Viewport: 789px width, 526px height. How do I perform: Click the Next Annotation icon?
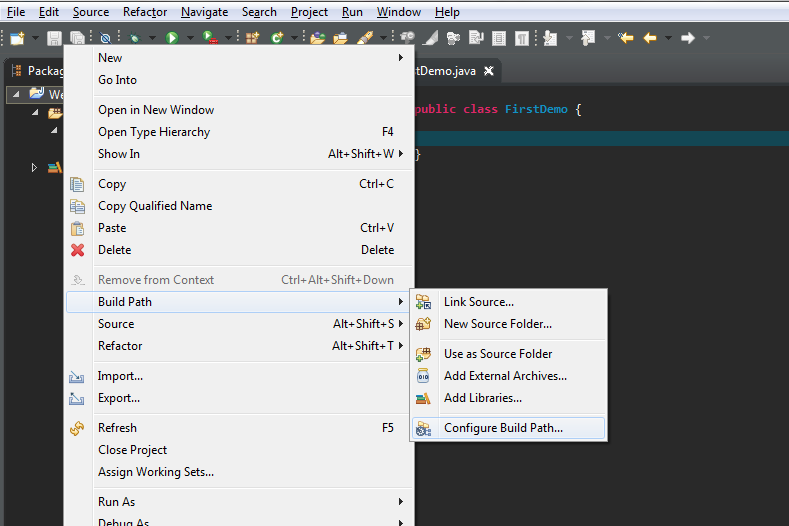pyautogui.click(x=550, y=38)
